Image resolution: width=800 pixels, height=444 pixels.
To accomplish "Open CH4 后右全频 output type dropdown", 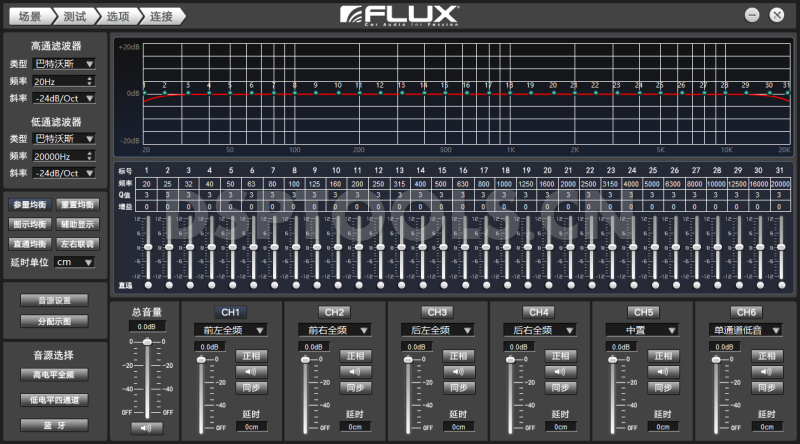I will click(x=540, y=331).
